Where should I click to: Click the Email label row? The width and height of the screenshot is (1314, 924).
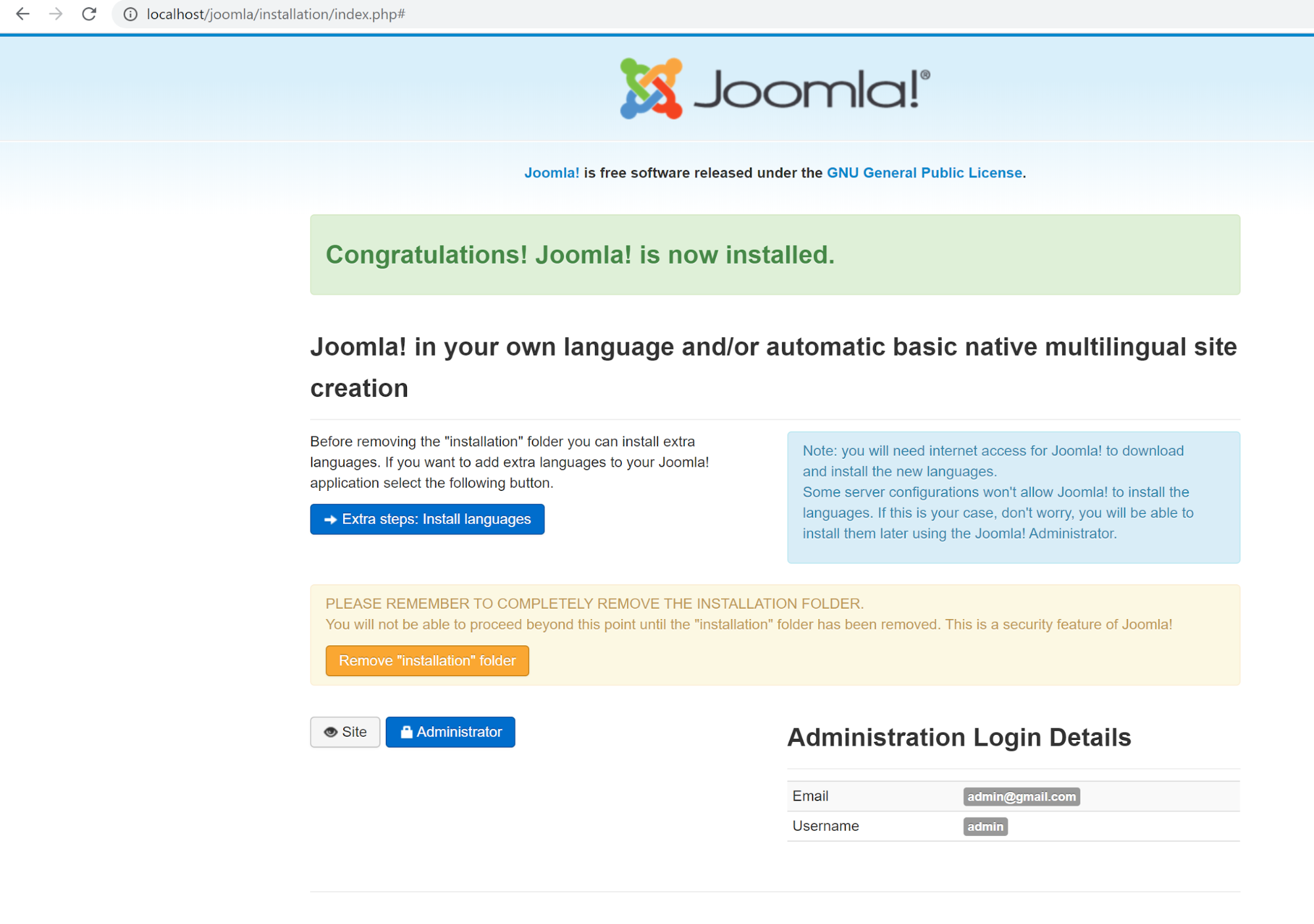(x=1013, y=797)
